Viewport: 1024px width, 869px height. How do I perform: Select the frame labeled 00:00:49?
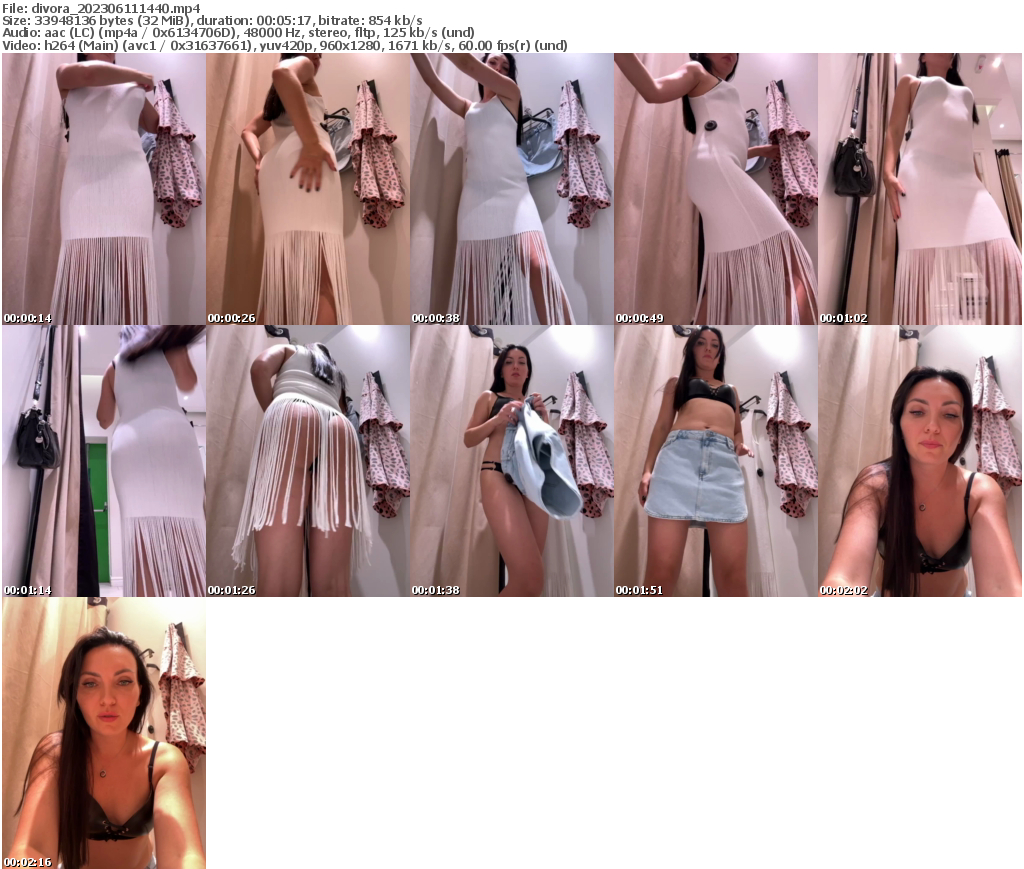coord(715,189)
